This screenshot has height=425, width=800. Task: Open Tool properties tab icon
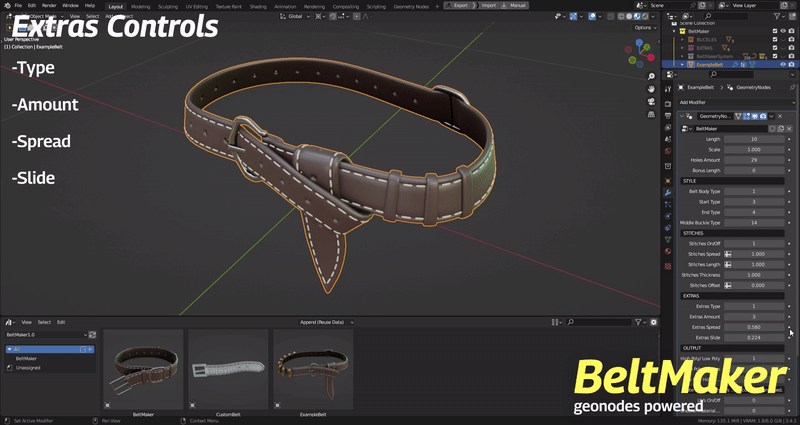tap(668, 89)
